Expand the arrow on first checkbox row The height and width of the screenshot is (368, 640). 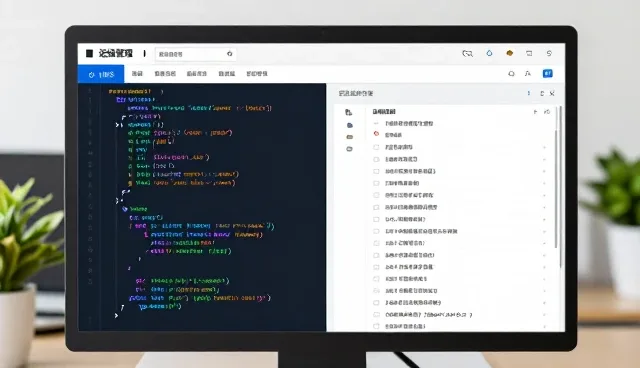click(544, 147)
